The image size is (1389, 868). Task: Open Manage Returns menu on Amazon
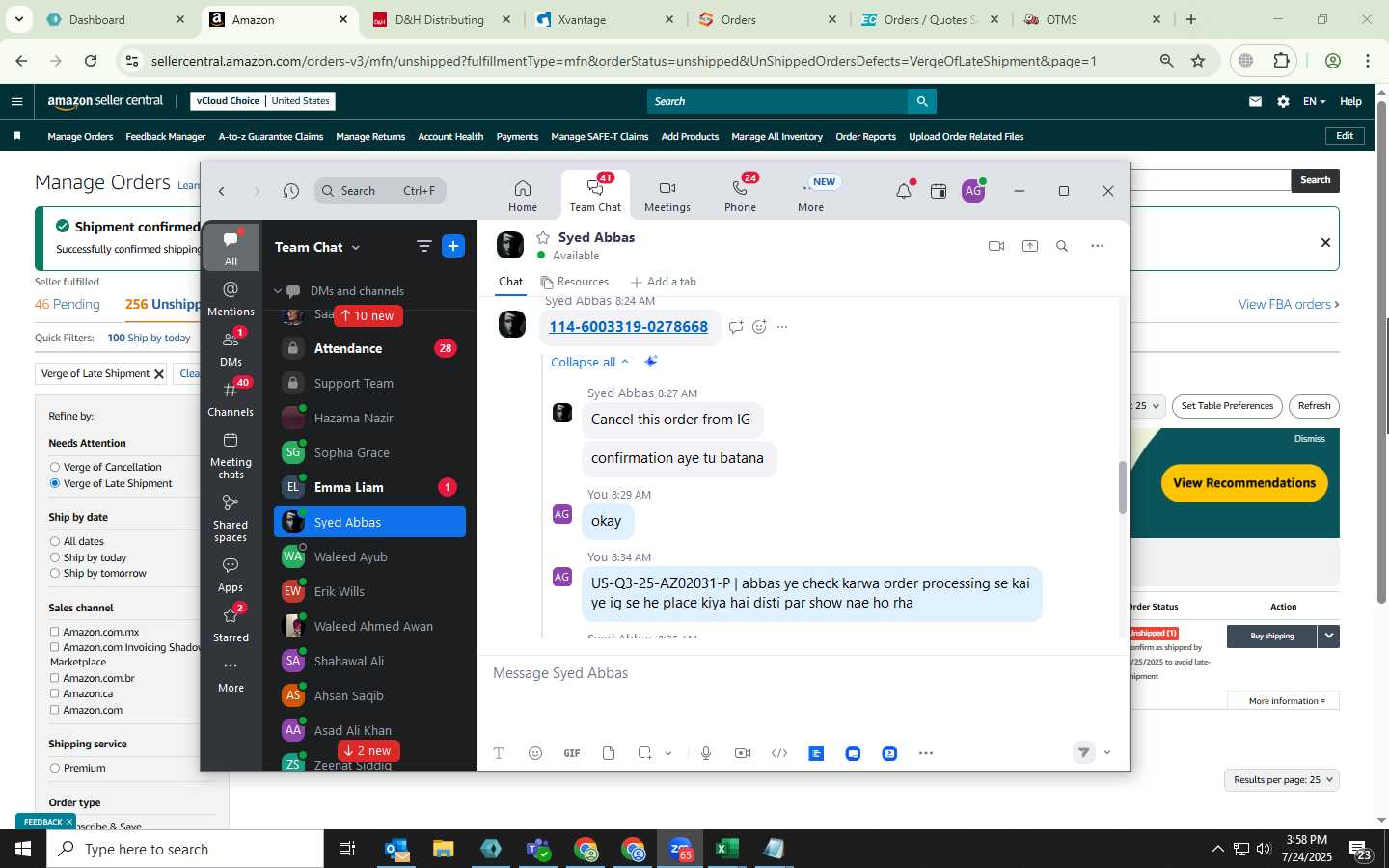tap(370, 136)
